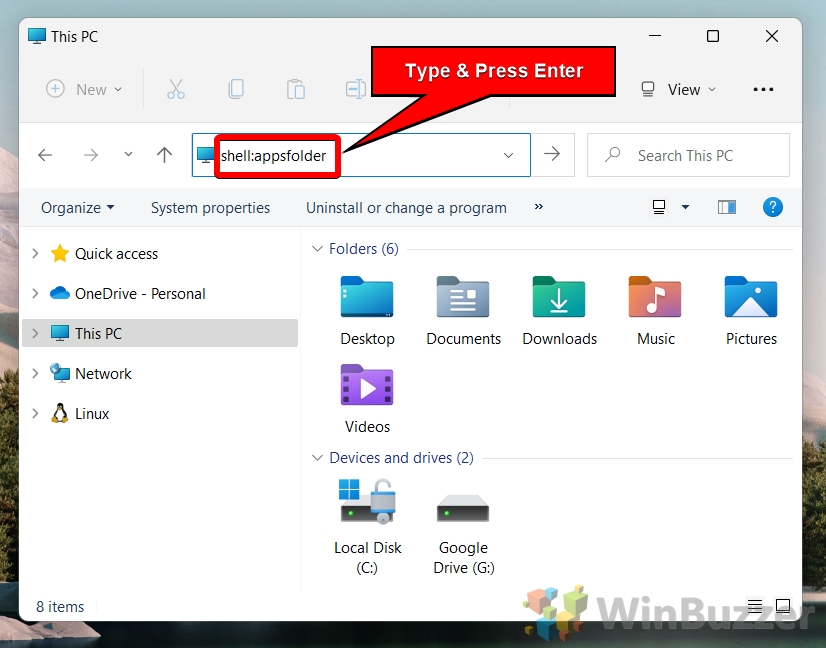The width and height of the screenshot is (826, 648).
Task: Click the Change your view icon
Action: point(658,207)
